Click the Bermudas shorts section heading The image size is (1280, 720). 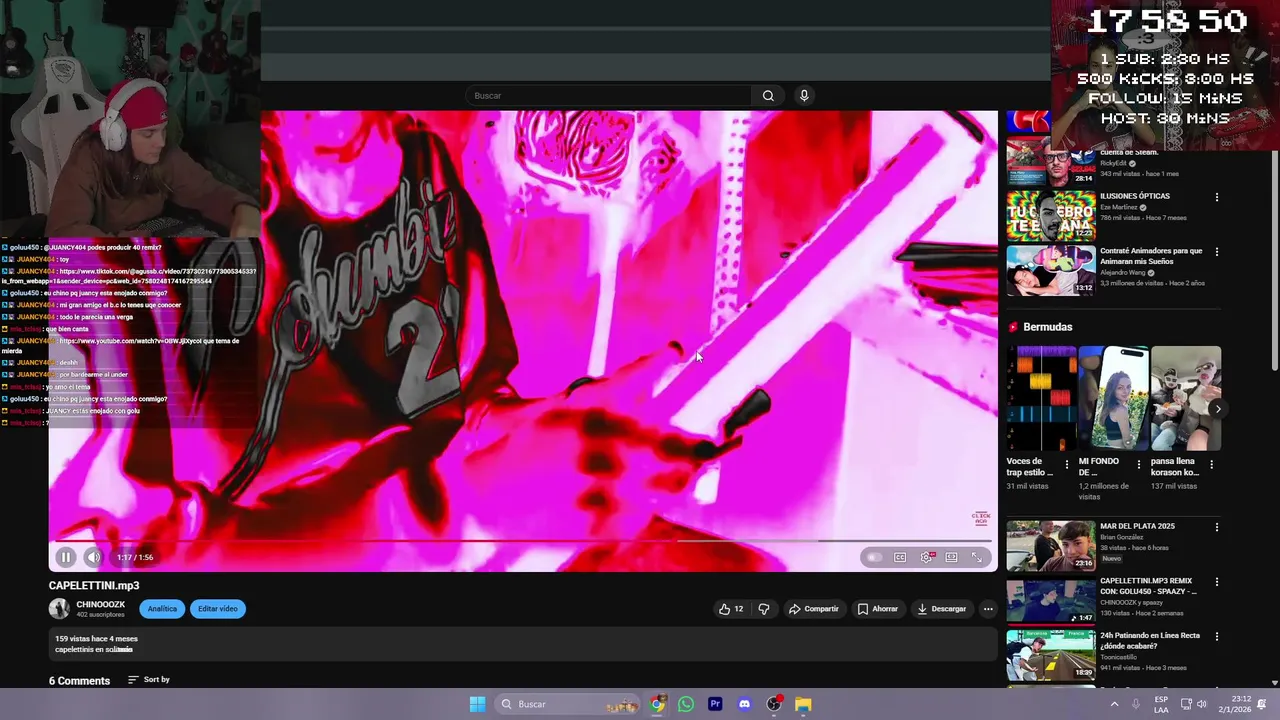(x=1047, y=327)
